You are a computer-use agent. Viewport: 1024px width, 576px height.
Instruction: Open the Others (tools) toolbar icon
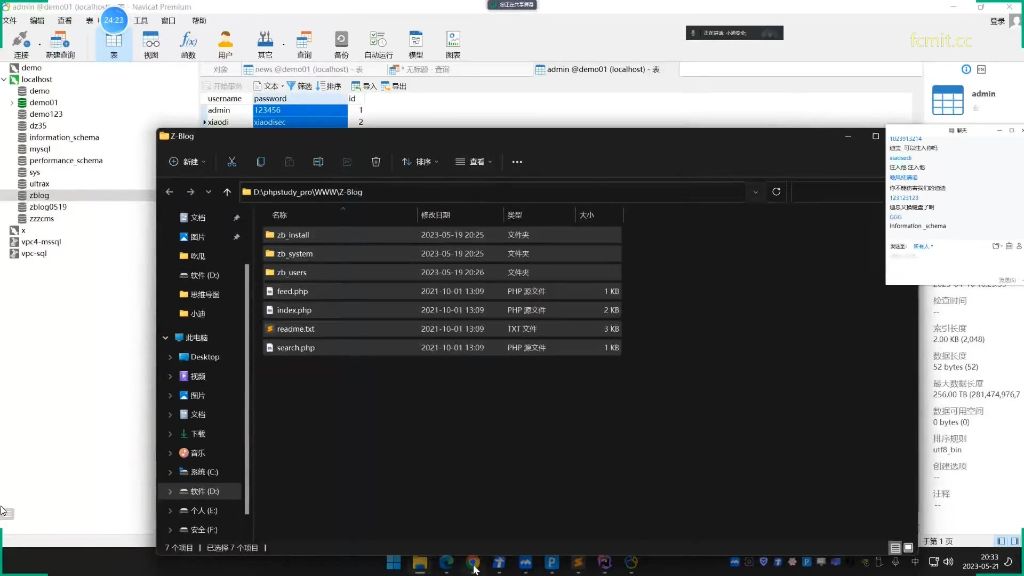pyautogui.click(x=264, y=44)
